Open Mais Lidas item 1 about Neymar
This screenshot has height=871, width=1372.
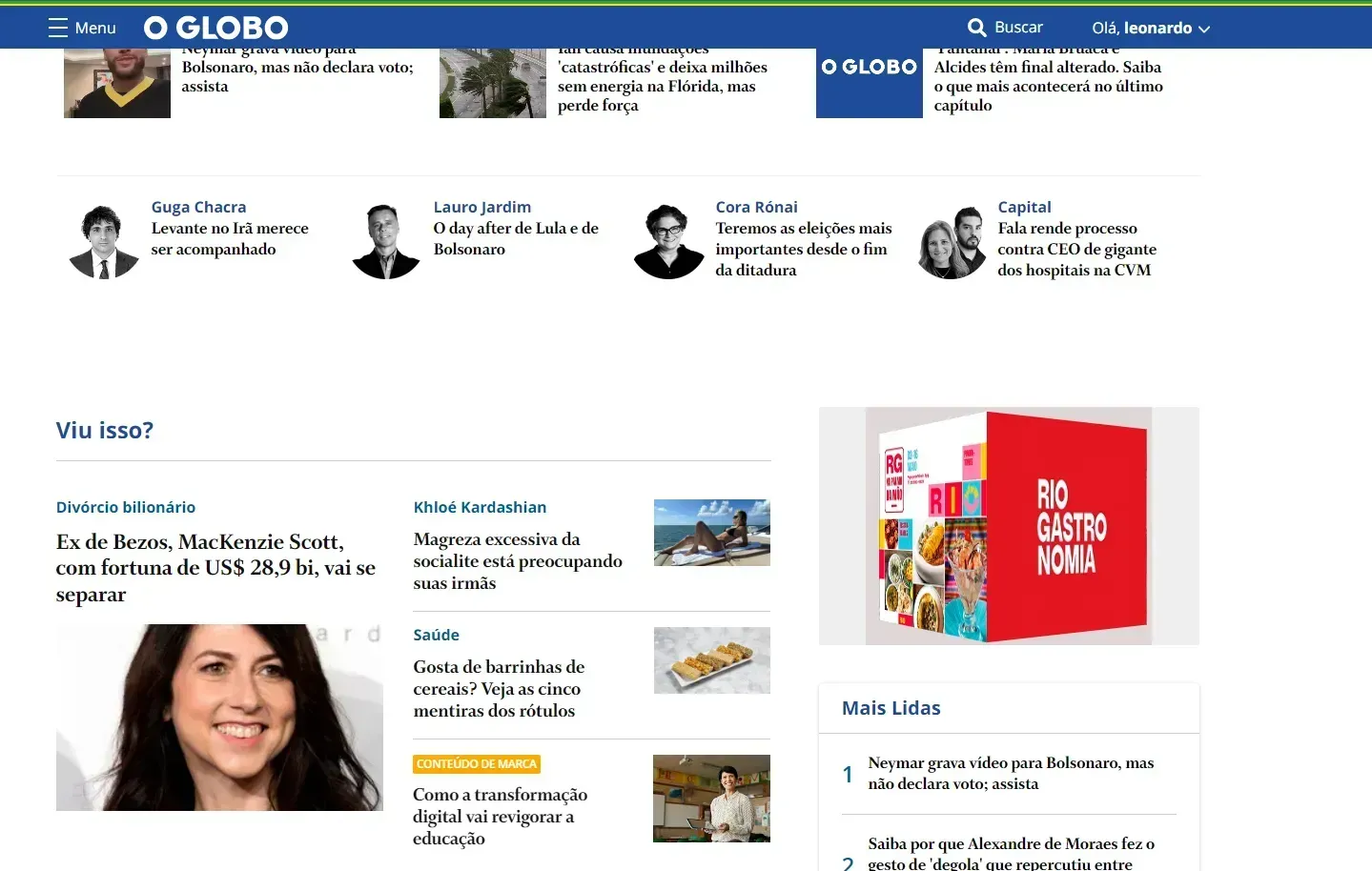coord(1011,773)
